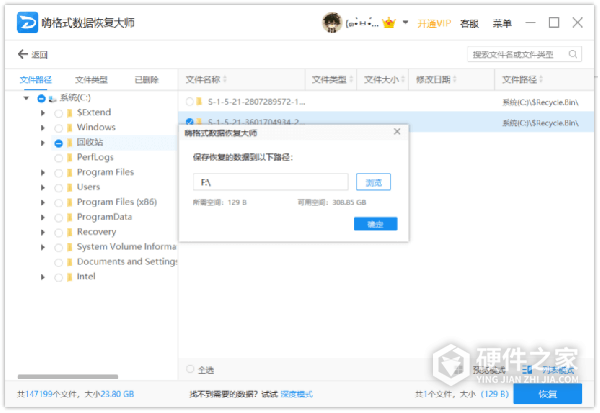The width and height of the screenshot is (600, 413).
Task: Sort by 文件路径 column header
Action: (522, 79)
